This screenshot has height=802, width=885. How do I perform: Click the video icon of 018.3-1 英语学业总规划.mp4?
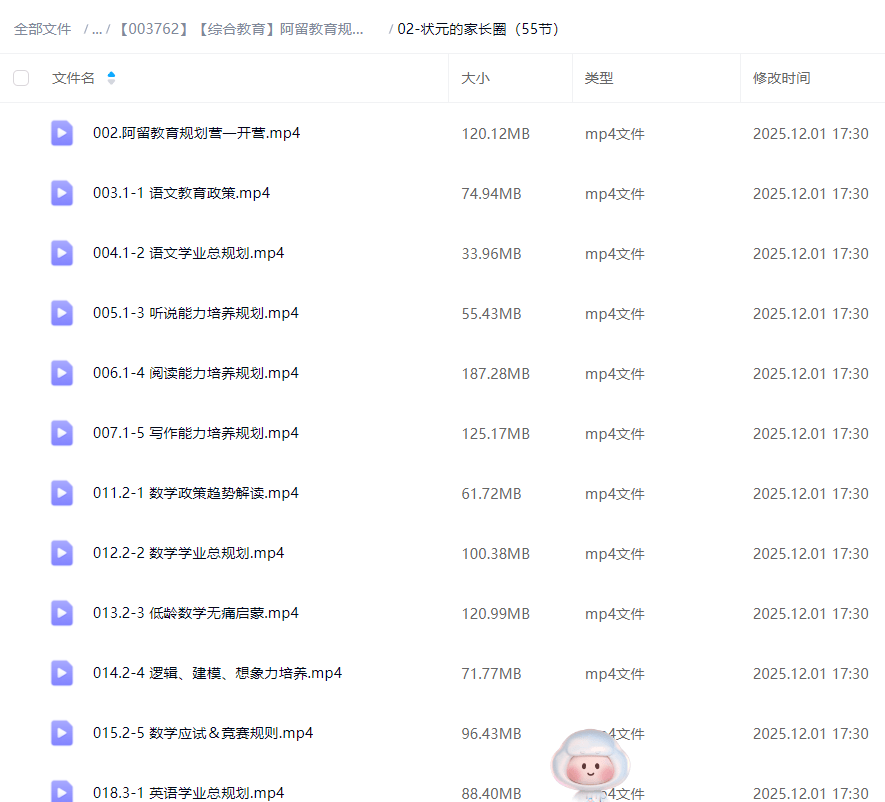point(62,792)
